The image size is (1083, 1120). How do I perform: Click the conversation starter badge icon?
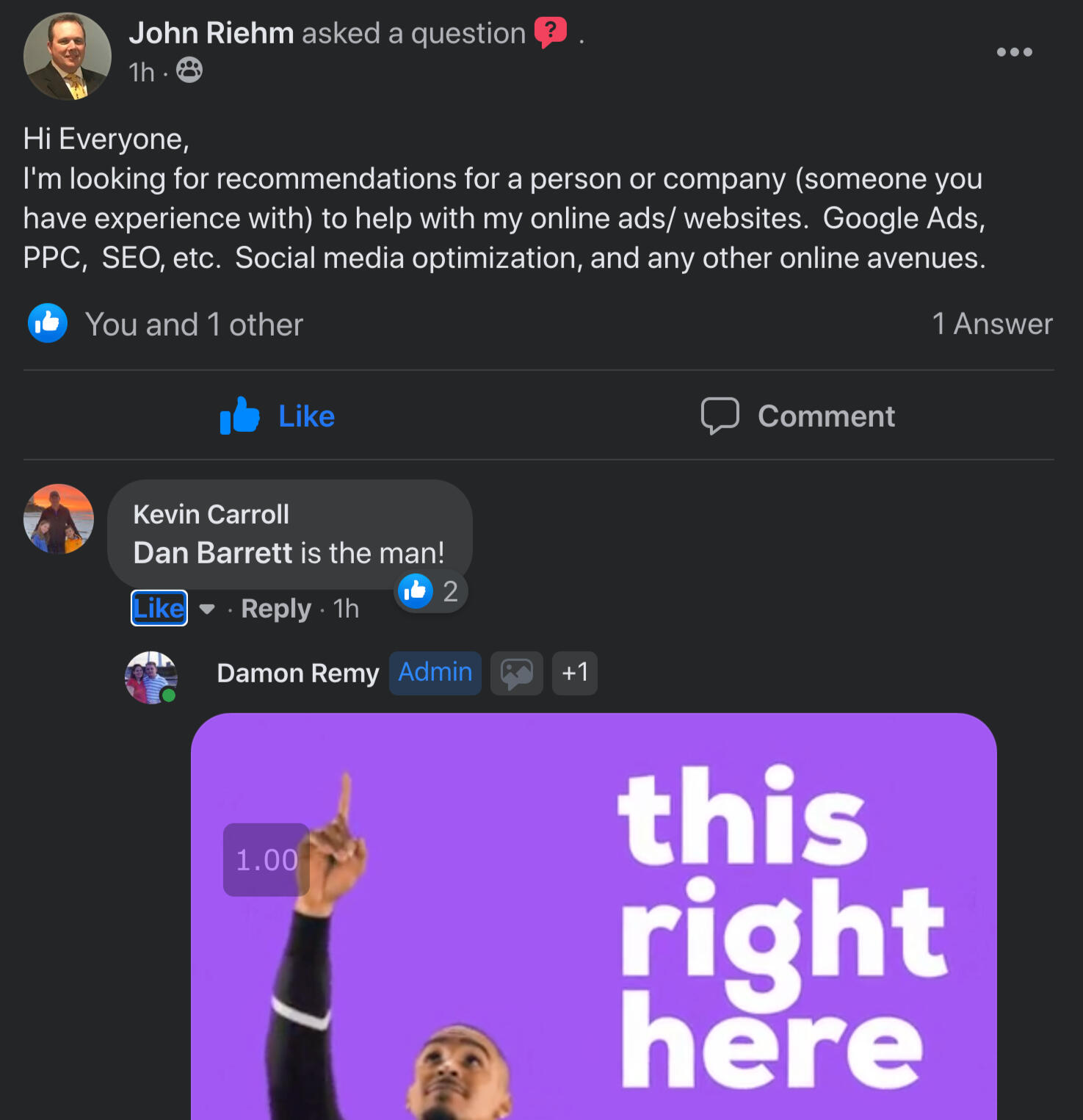point(516,673)
